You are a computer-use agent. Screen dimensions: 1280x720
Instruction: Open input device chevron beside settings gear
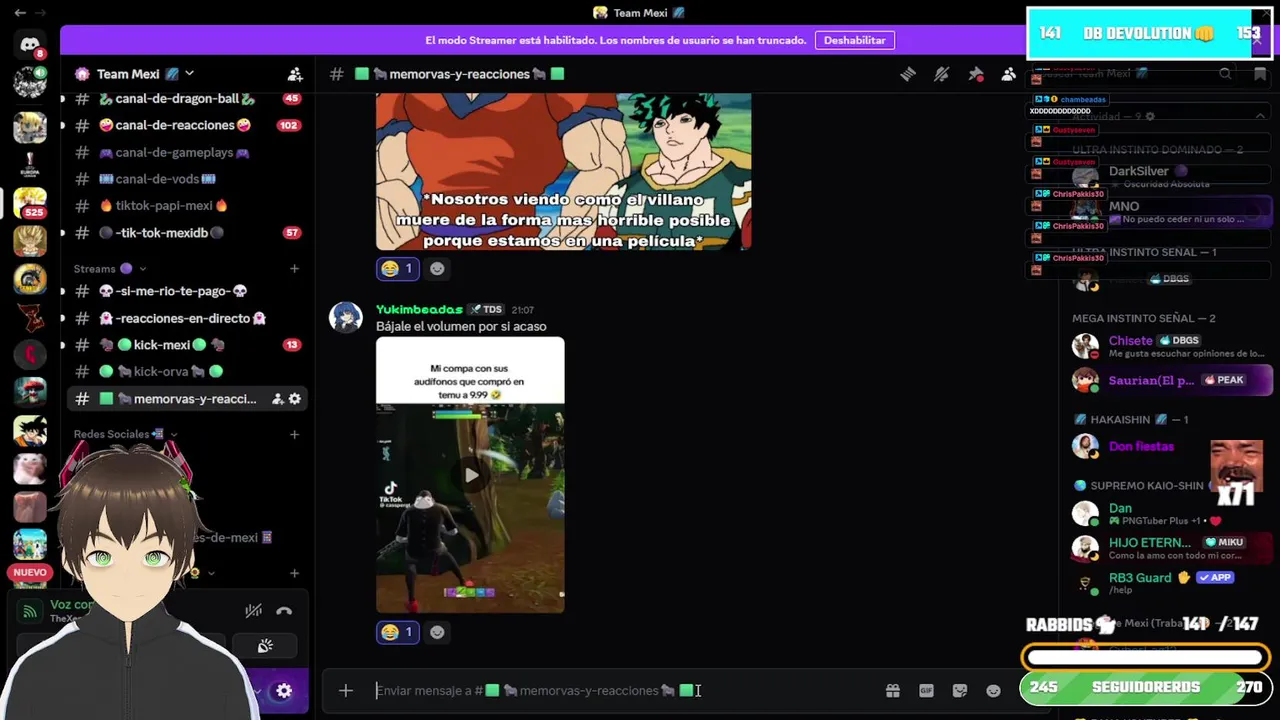(258, 691)
